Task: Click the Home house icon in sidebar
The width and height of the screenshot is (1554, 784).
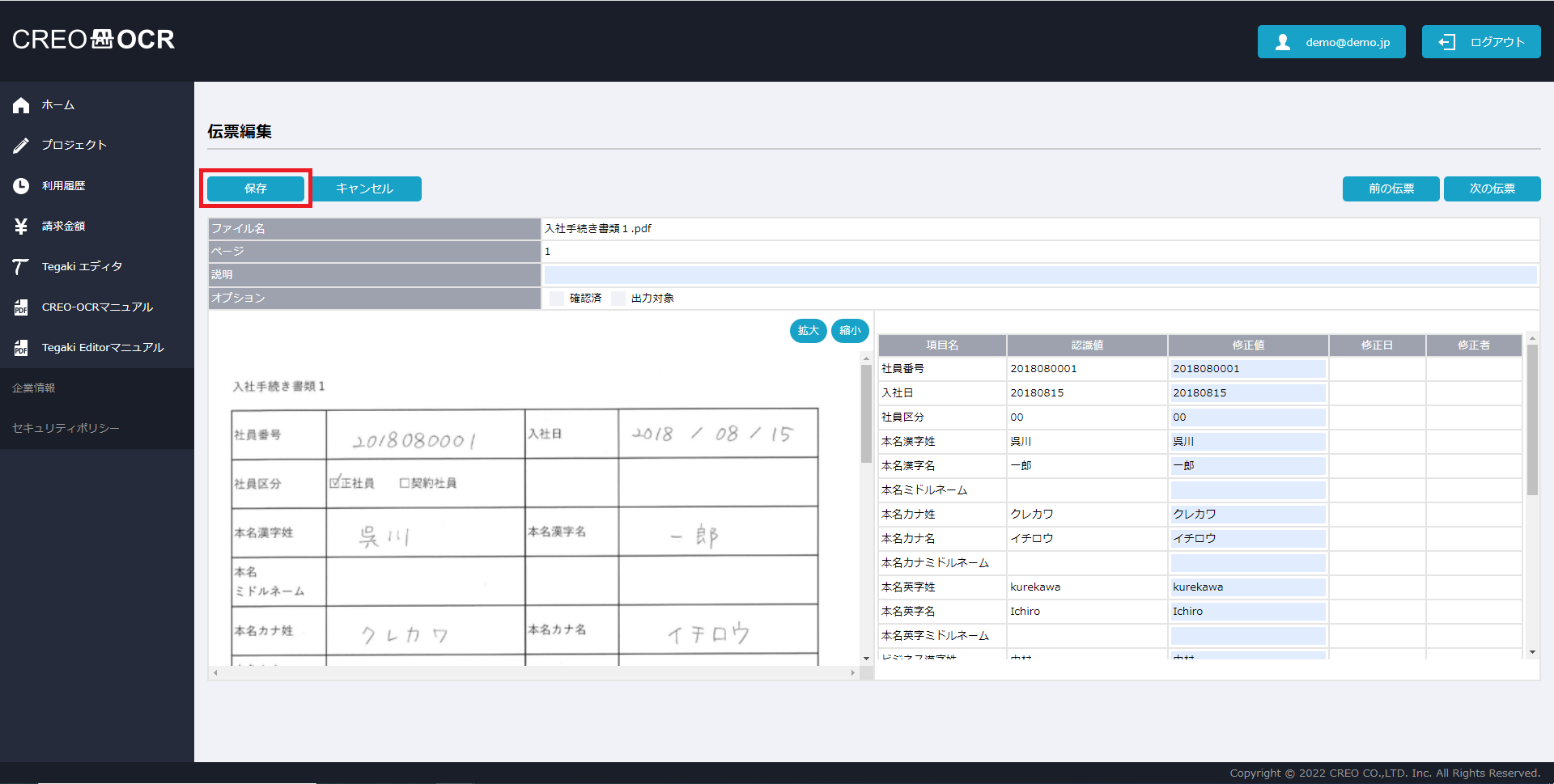Action: 21,105
